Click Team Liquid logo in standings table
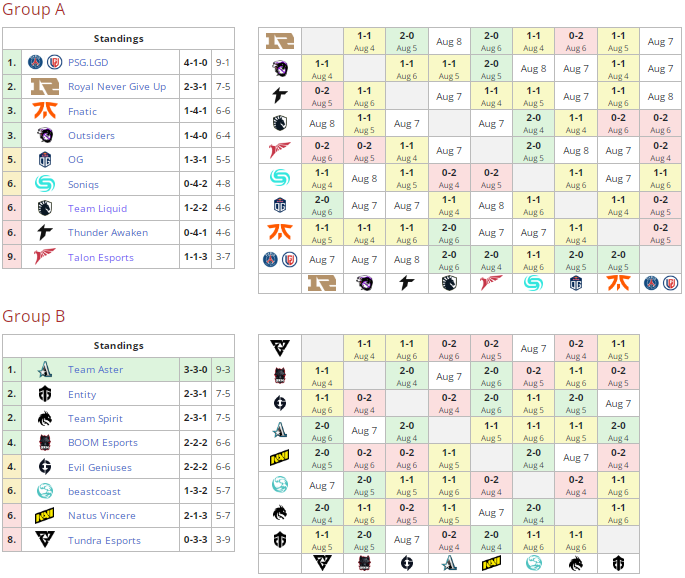 [44, 208]
